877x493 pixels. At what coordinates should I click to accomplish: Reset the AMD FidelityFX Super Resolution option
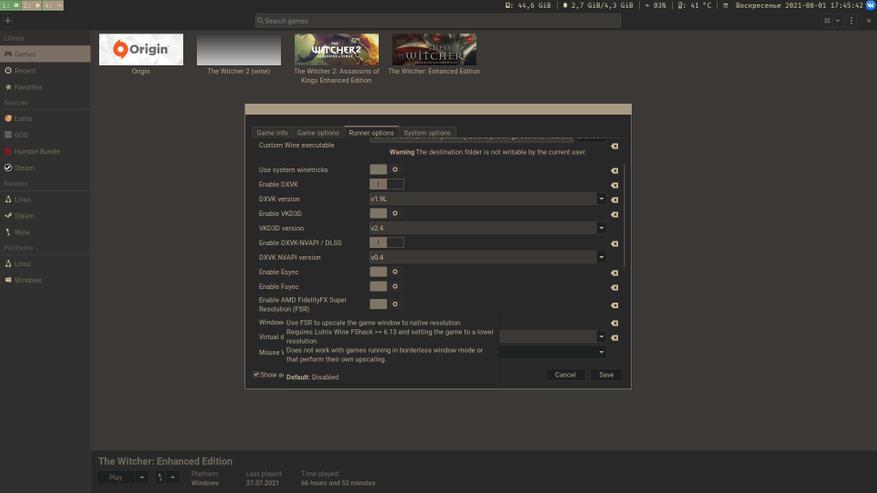point(615,305)
